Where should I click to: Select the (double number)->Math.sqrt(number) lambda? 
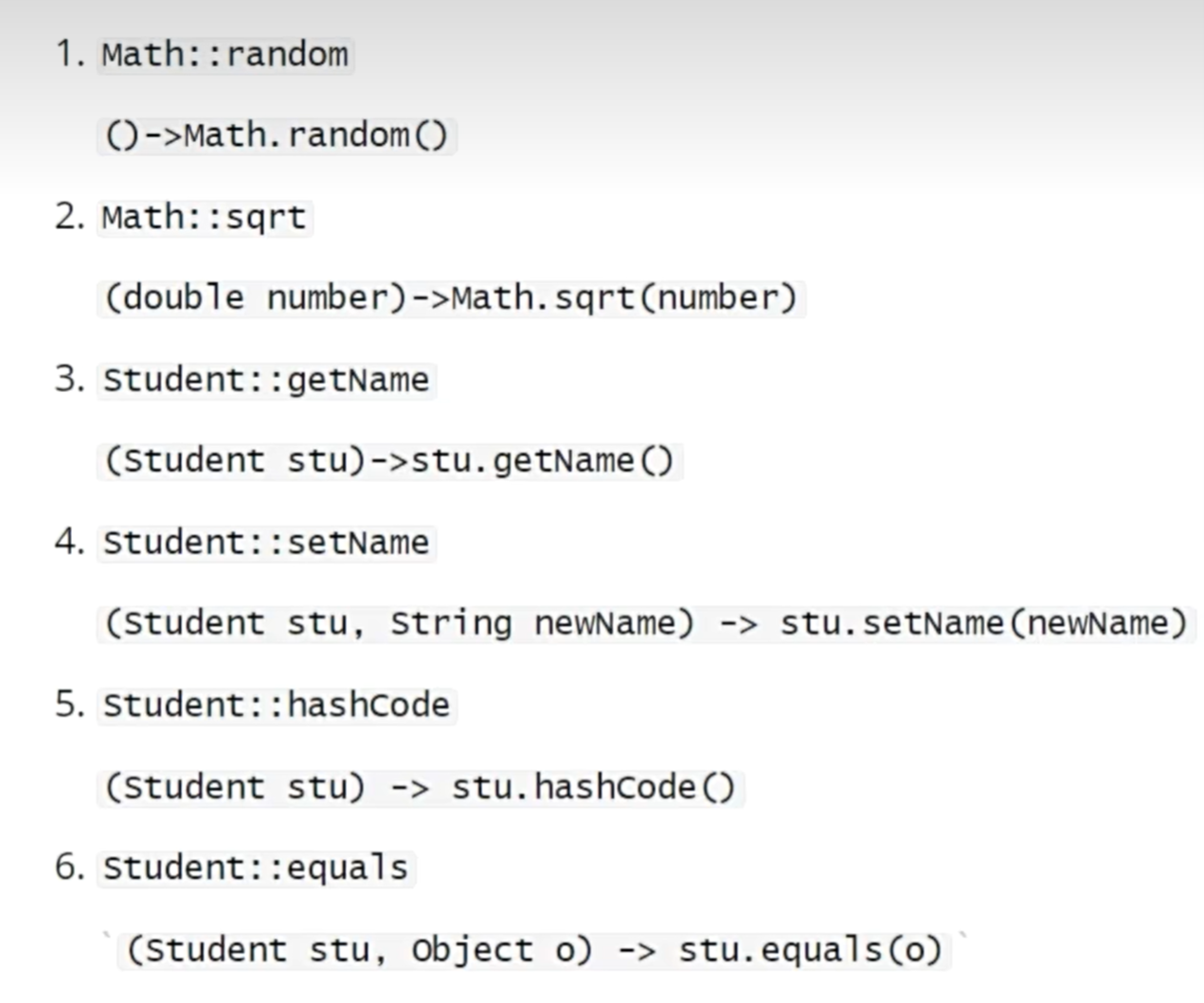(x=450, y=298)
